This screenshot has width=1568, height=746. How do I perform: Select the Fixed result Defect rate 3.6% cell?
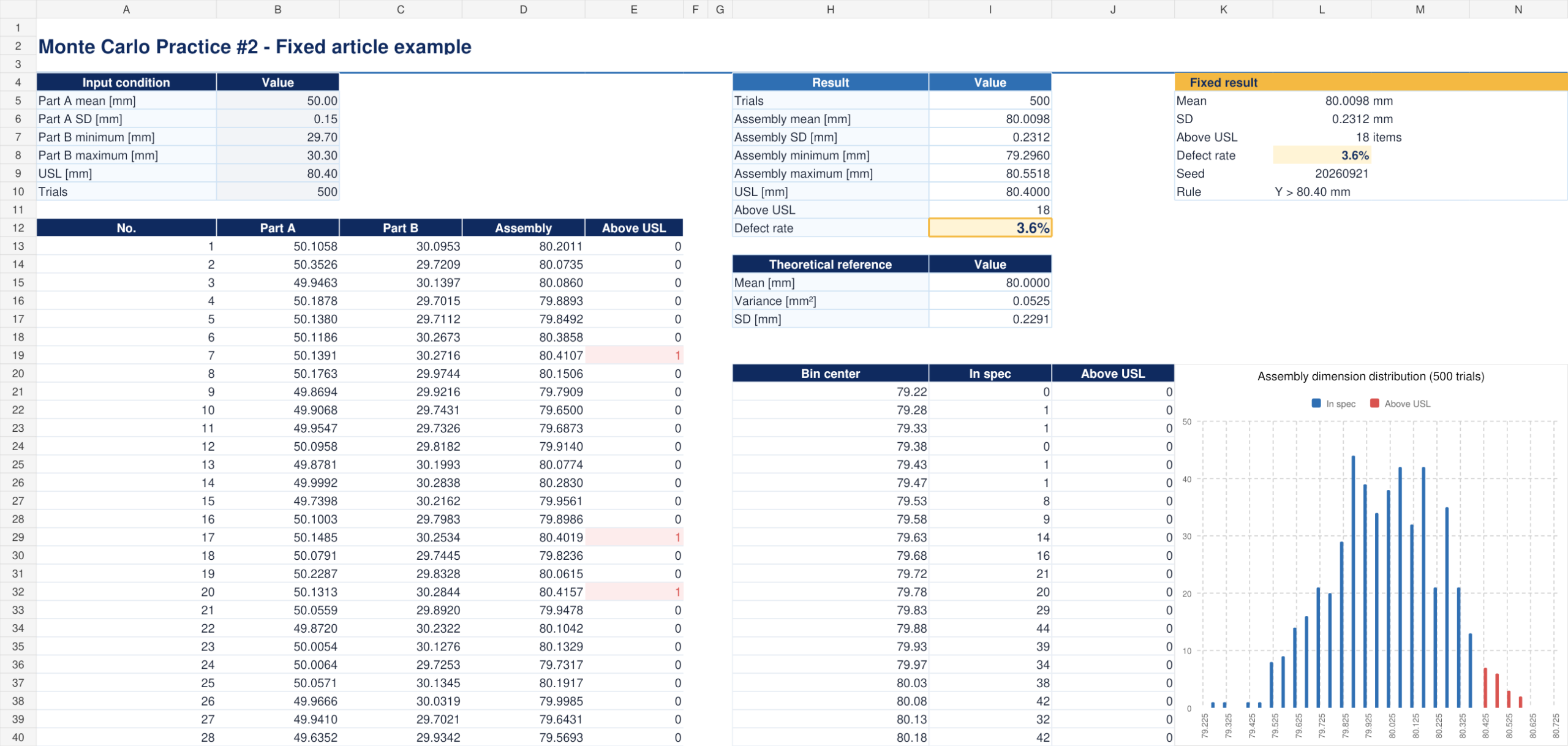pos(1322,155)
